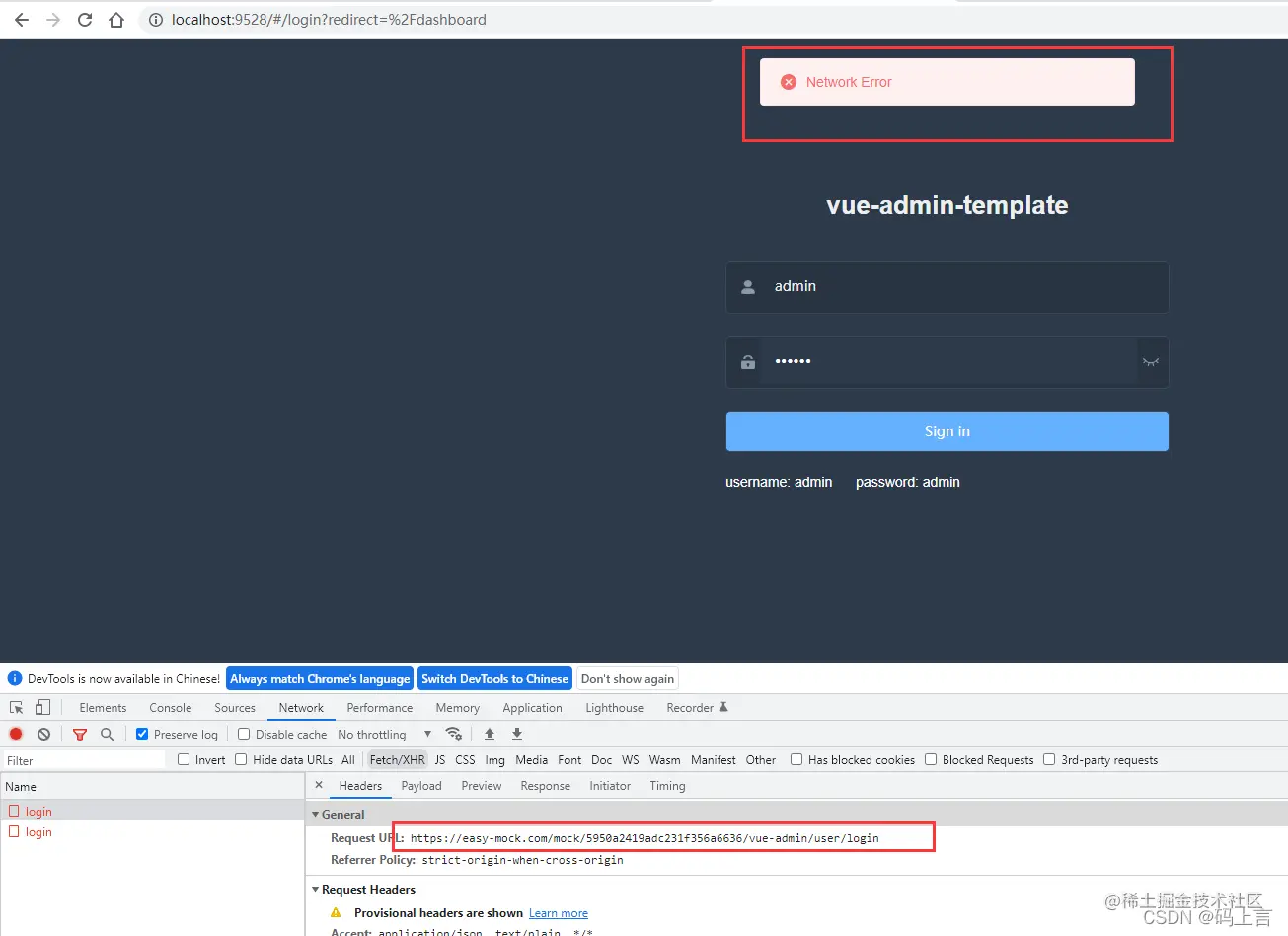Viewport: 1288px width, 936px height.
Task: Switch to the Payload tab
Action: (x=421, y=786)
